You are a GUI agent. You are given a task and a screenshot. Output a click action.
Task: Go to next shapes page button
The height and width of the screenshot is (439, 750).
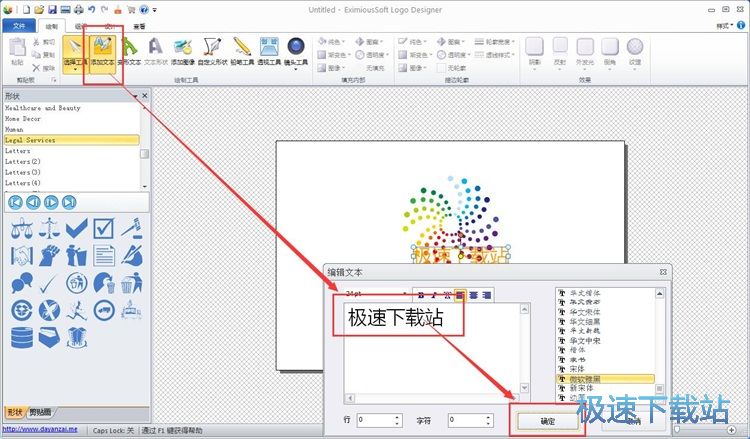click(51, 202)
